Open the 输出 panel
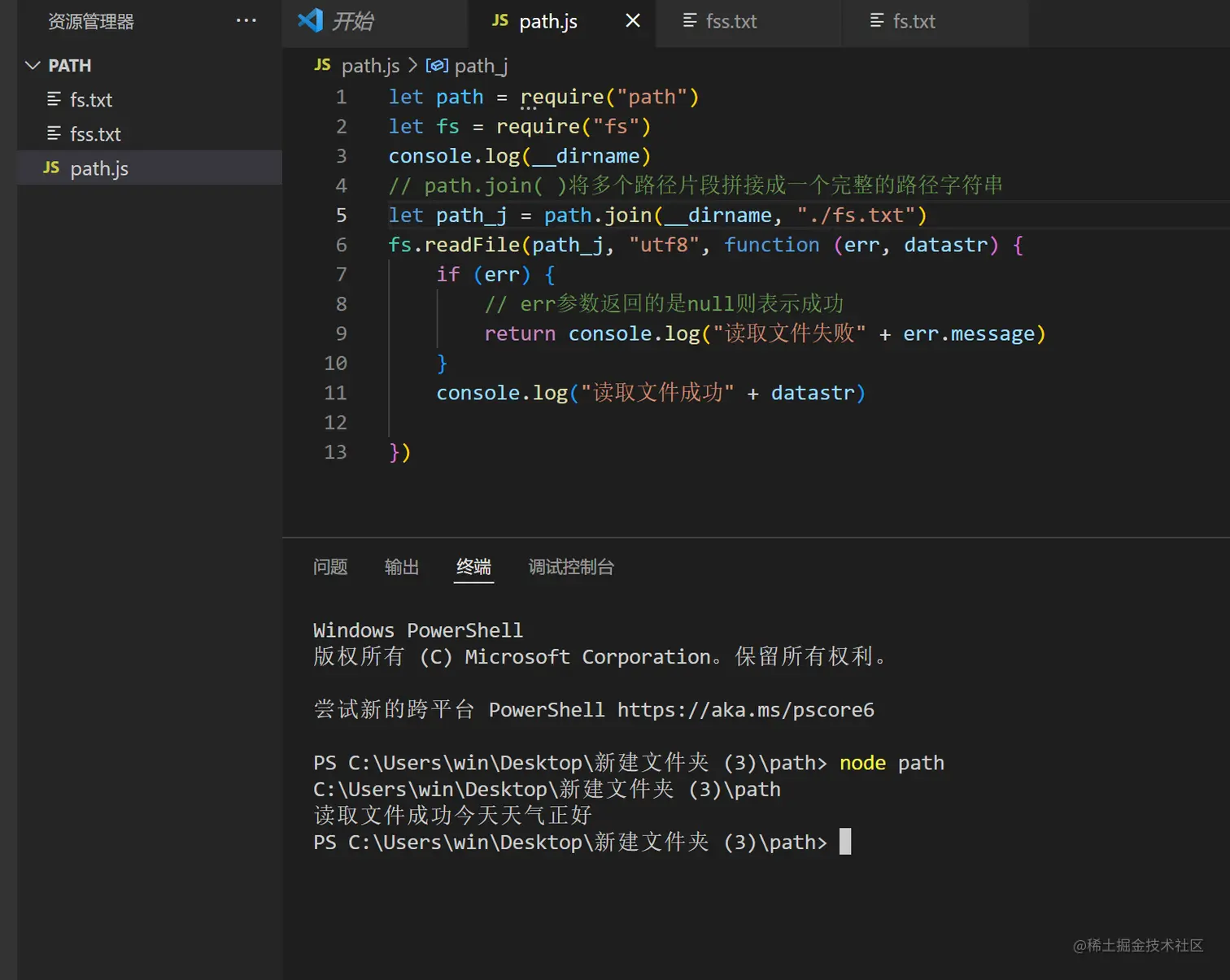The image size is (1230, 980). tap(401, 568)
